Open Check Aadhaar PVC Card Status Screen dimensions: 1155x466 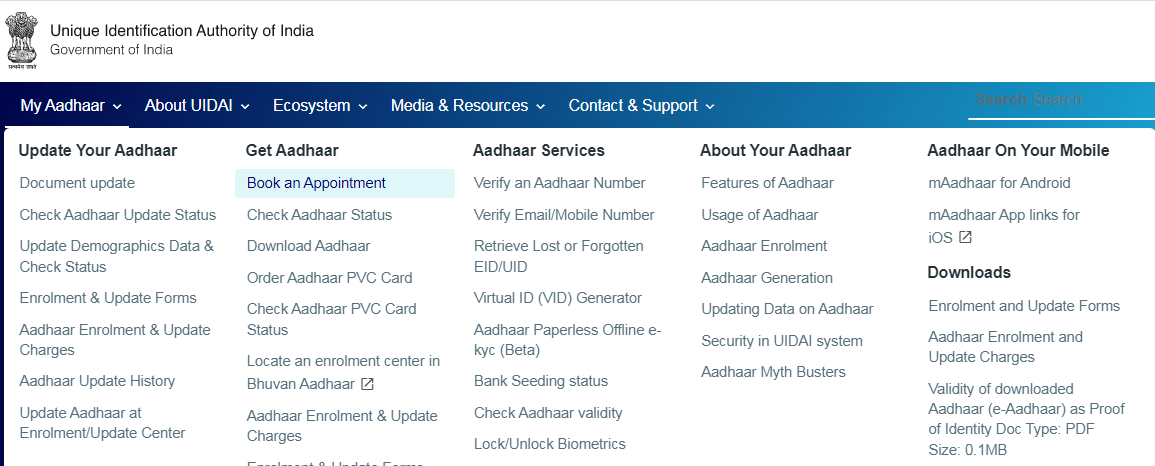331,319
